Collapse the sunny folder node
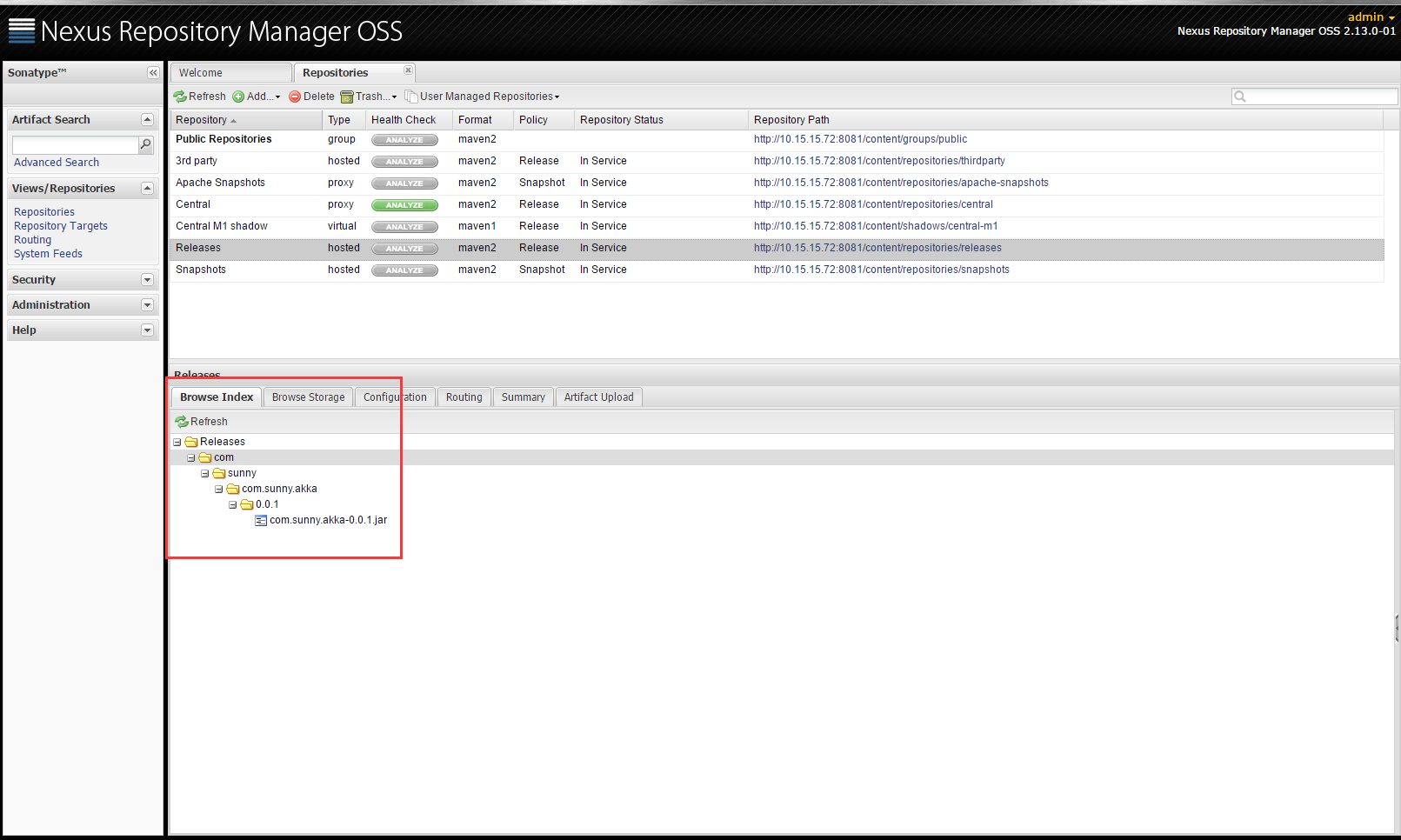 205,473
